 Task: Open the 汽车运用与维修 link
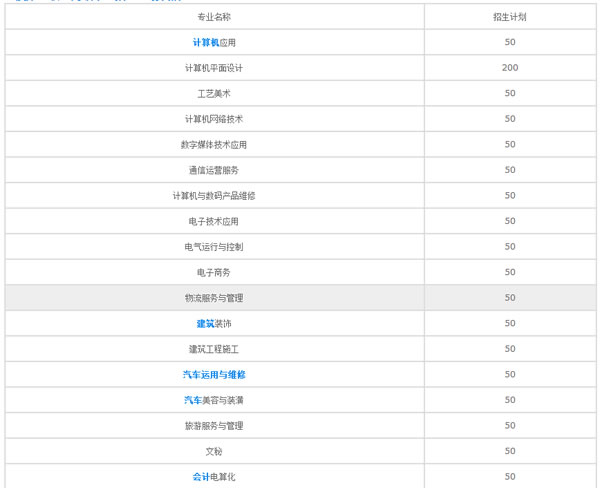[x=214, y=375]
